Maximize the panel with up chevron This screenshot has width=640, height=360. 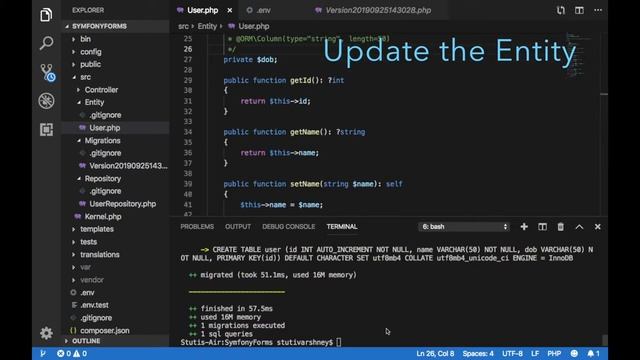coord(579,227)
